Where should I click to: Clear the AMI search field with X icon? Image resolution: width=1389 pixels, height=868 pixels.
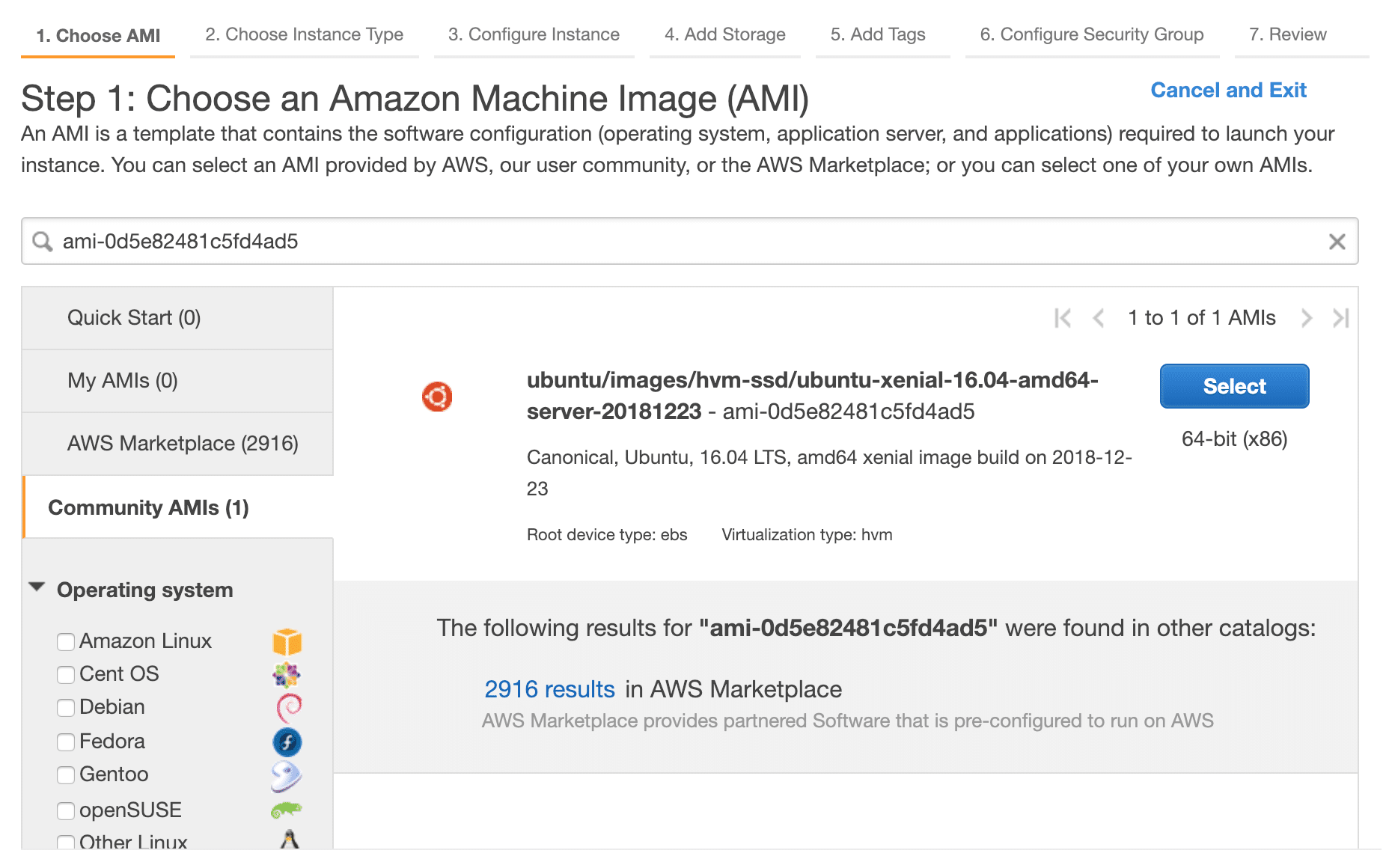pyautogui.click(x=1337, y=242)
